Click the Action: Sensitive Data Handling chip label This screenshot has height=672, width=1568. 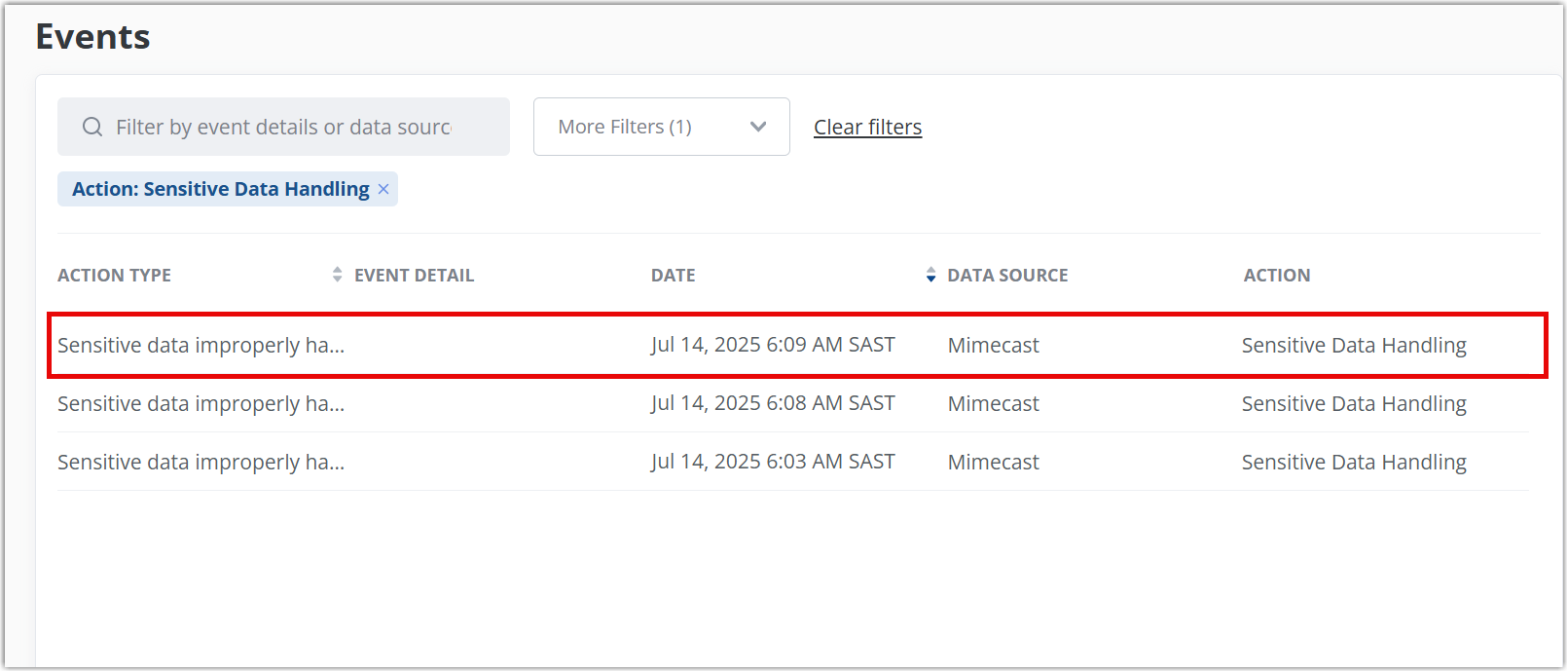pos(220,189)
